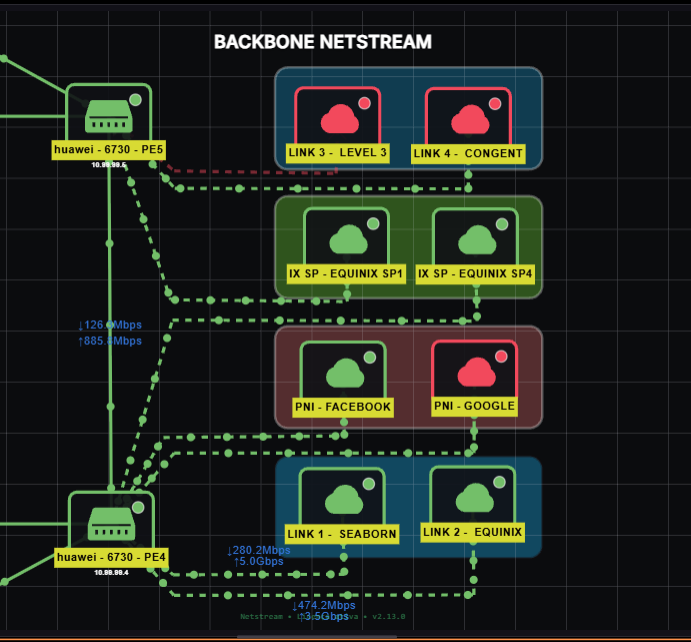Click the ↓474.2Mbps traffic value
The width and height of the screenshot is (691, 642).
pyautogui.click(x=323, y=605)
